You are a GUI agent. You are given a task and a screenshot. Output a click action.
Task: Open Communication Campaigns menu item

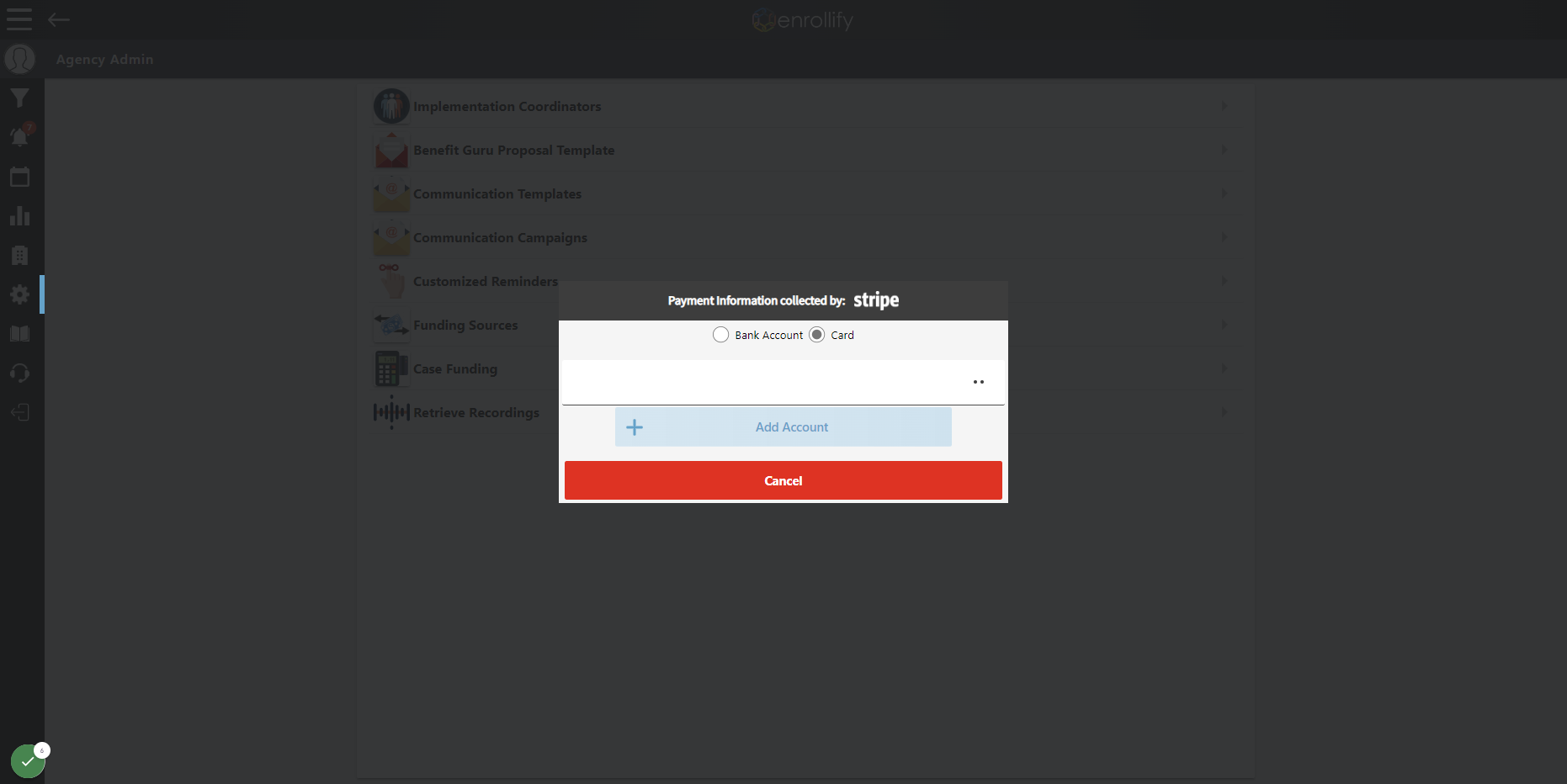tap(805, 238)
